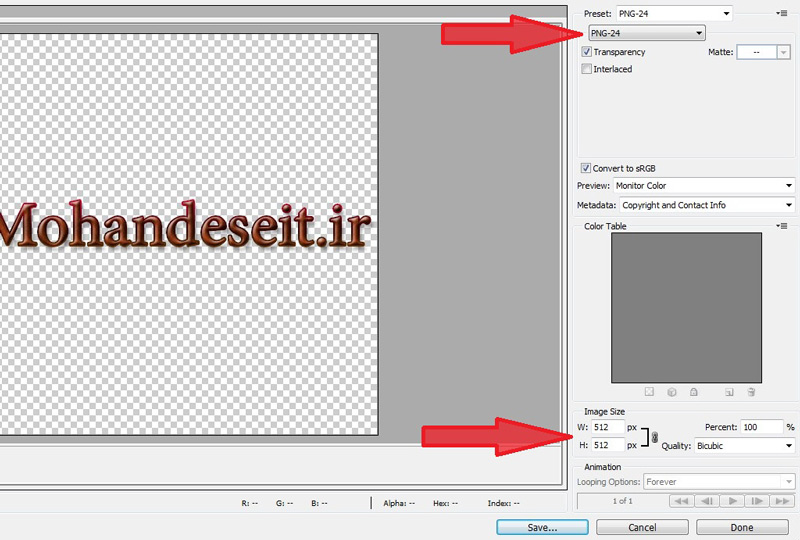The height and width of the screenshot is (540, 800).
Task: Click the 'Index: --' readout in status bar
Action: pos(503,503)
